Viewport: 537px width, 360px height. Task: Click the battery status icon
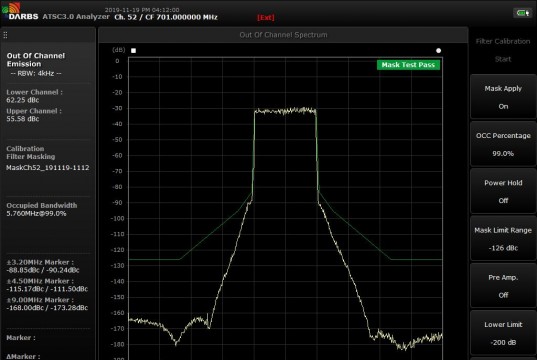522,13
